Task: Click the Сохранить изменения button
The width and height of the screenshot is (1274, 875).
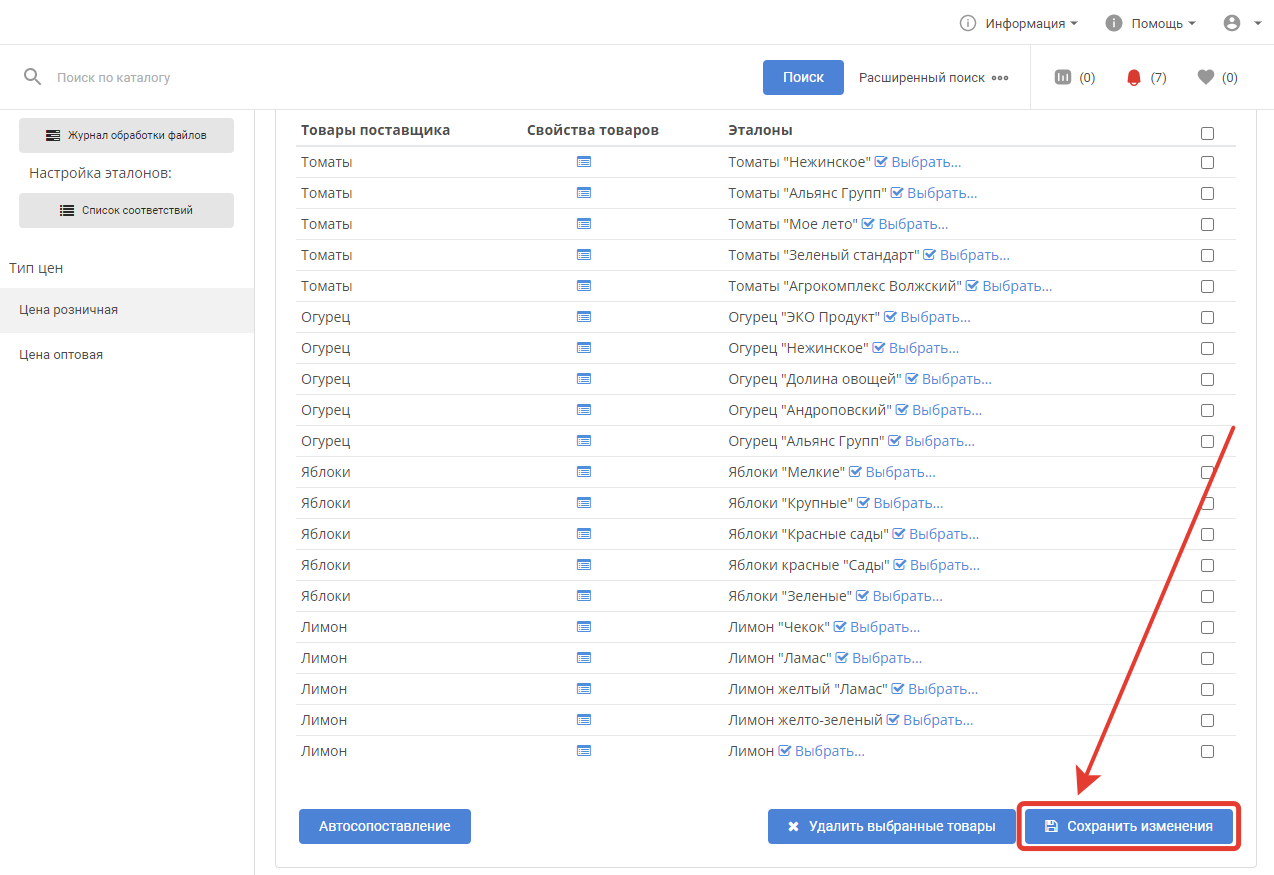Action: tap(1129, 827)
